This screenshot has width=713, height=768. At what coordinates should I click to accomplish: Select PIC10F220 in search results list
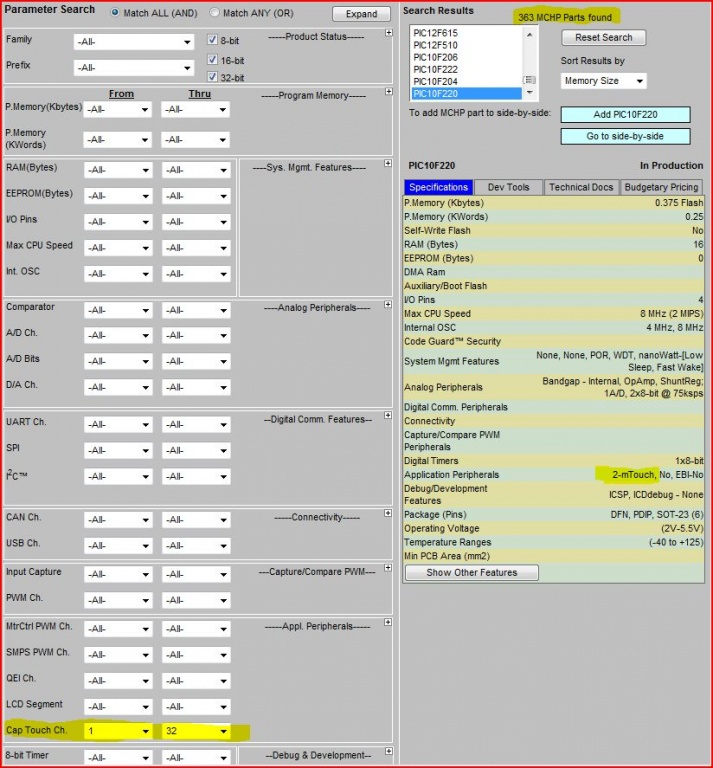point(466,94)
